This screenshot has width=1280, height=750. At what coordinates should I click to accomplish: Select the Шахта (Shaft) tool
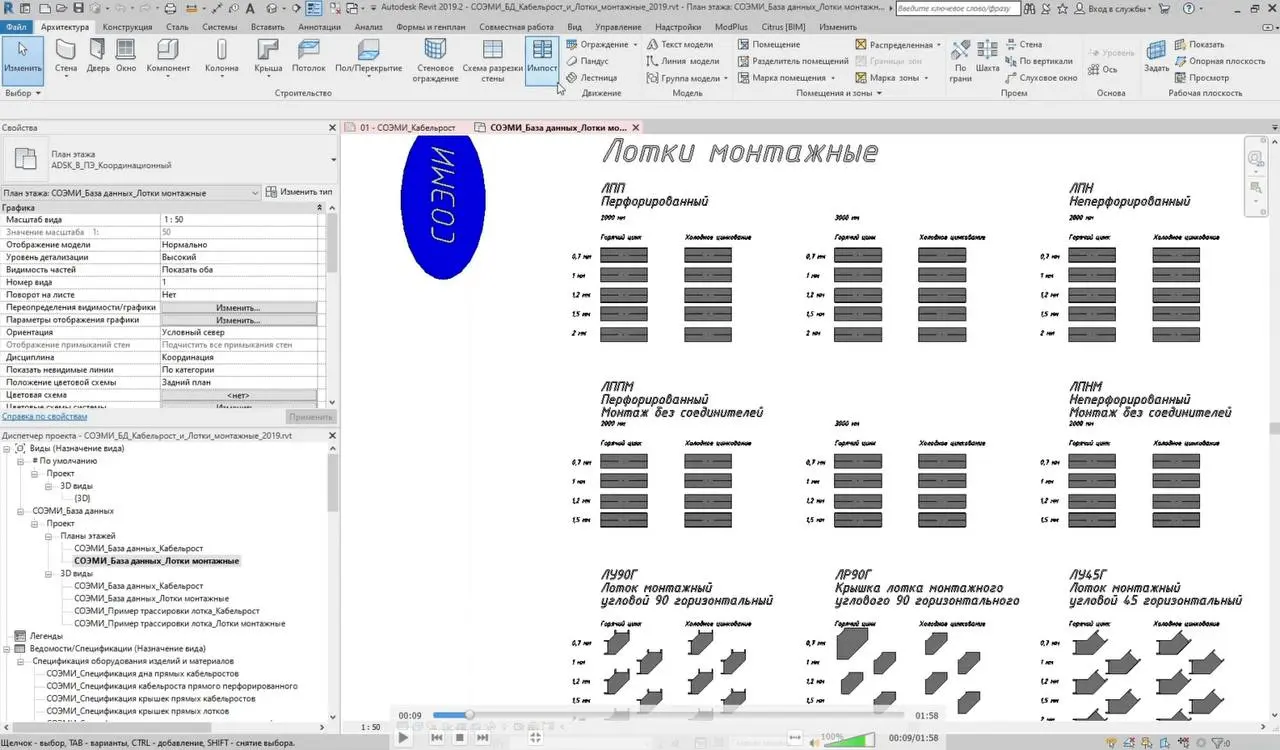pyautogui.click(x=988, y=57)
